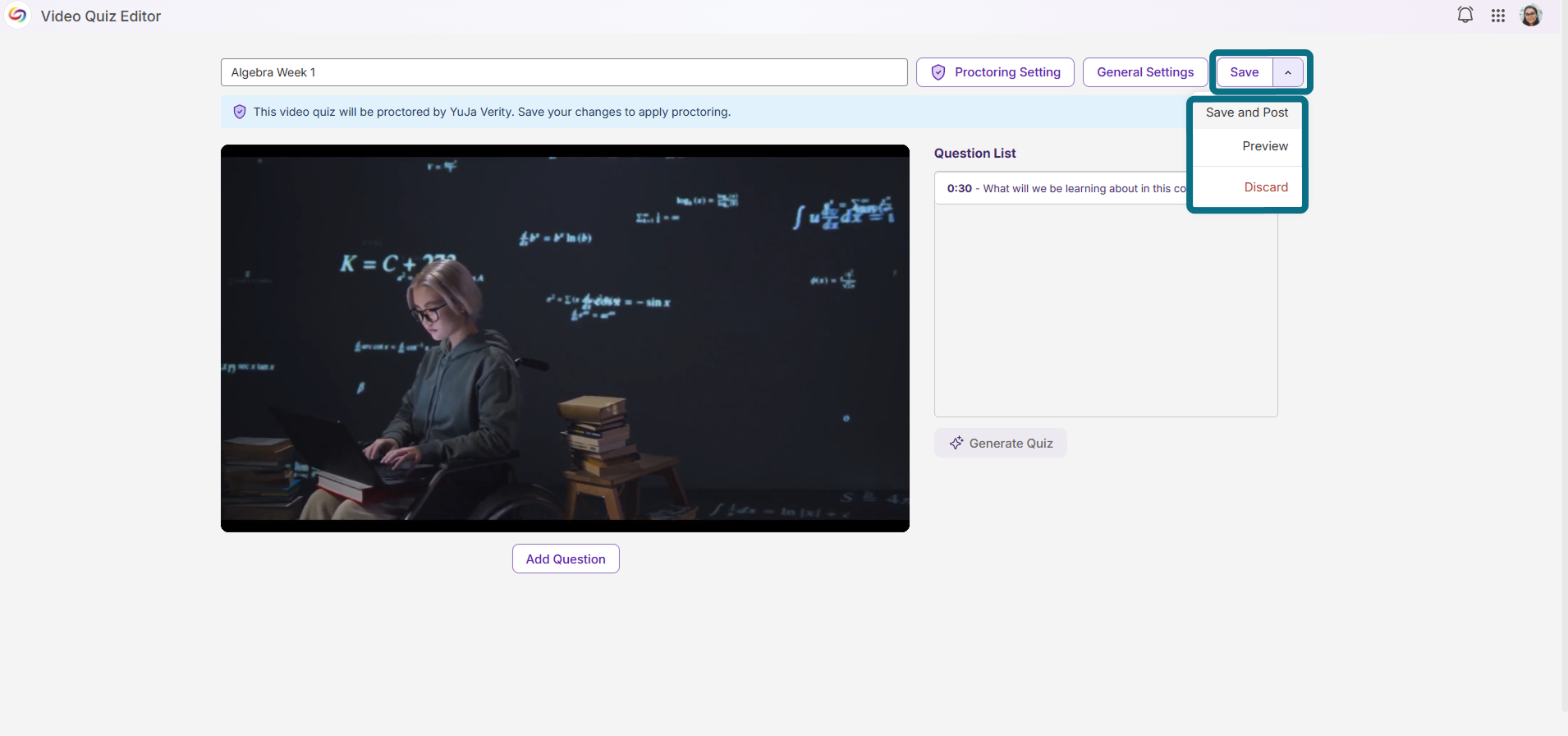The width and height of the screenshot is (1568, 736).
Task: Choose Discard from the dropdown
Action: (1247, 187)
